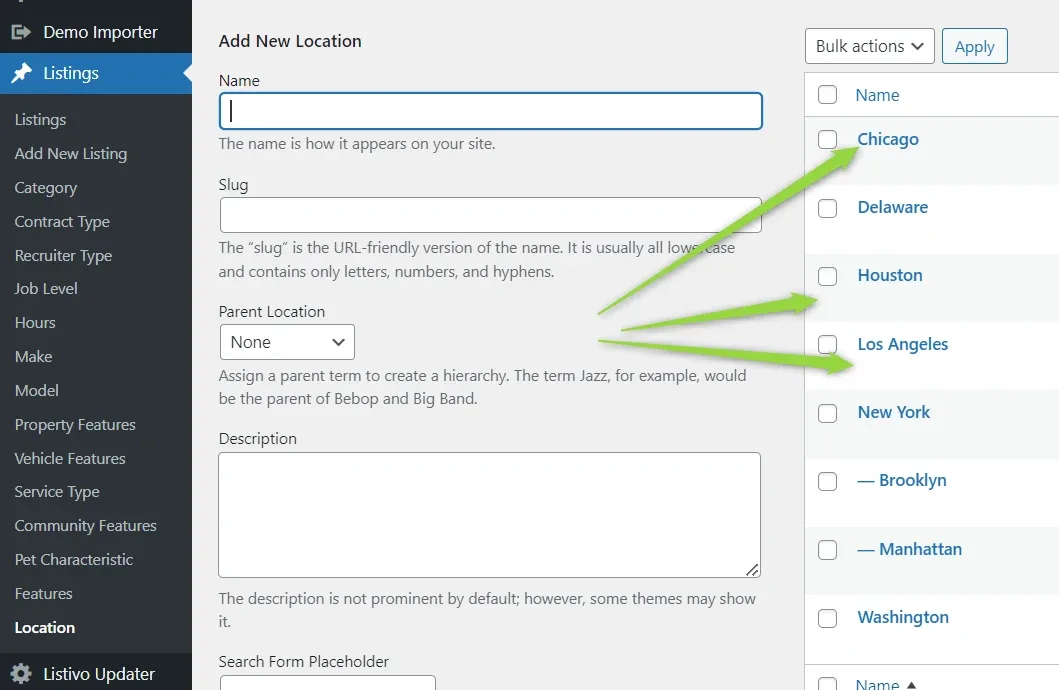Open Service Type in the sidebar
Viewport: 1059px width, 690px height.
(57, 492)
